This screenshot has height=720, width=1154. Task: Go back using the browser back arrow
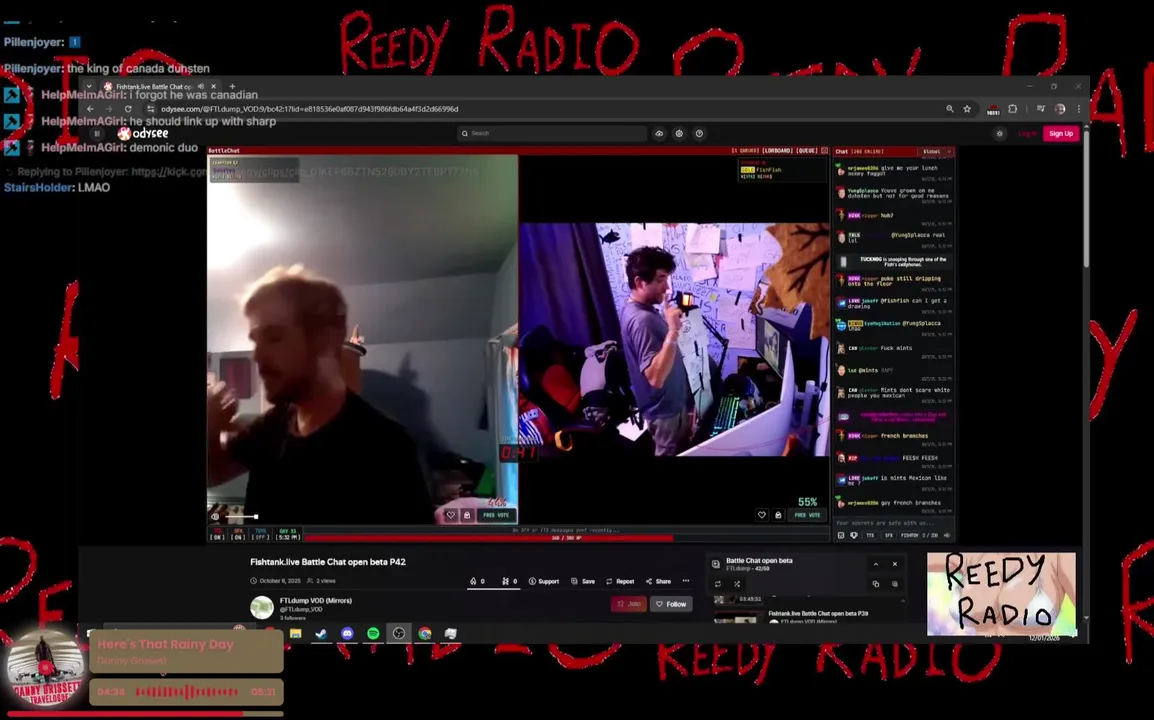tap(90, 109)
